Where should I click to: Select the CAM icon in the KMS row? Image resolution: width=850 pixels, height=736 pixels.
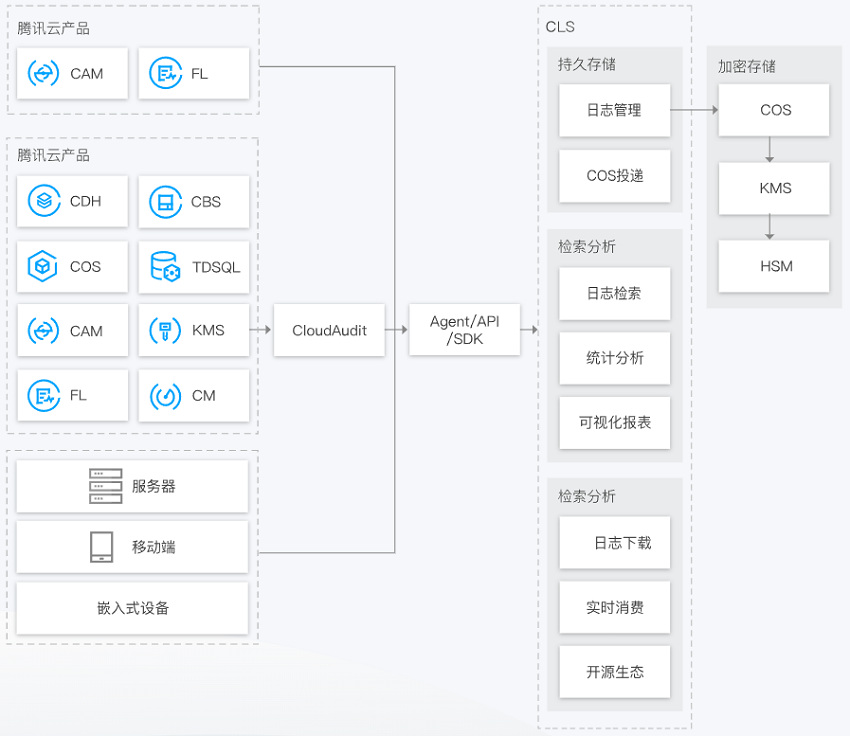coord(43,331)
